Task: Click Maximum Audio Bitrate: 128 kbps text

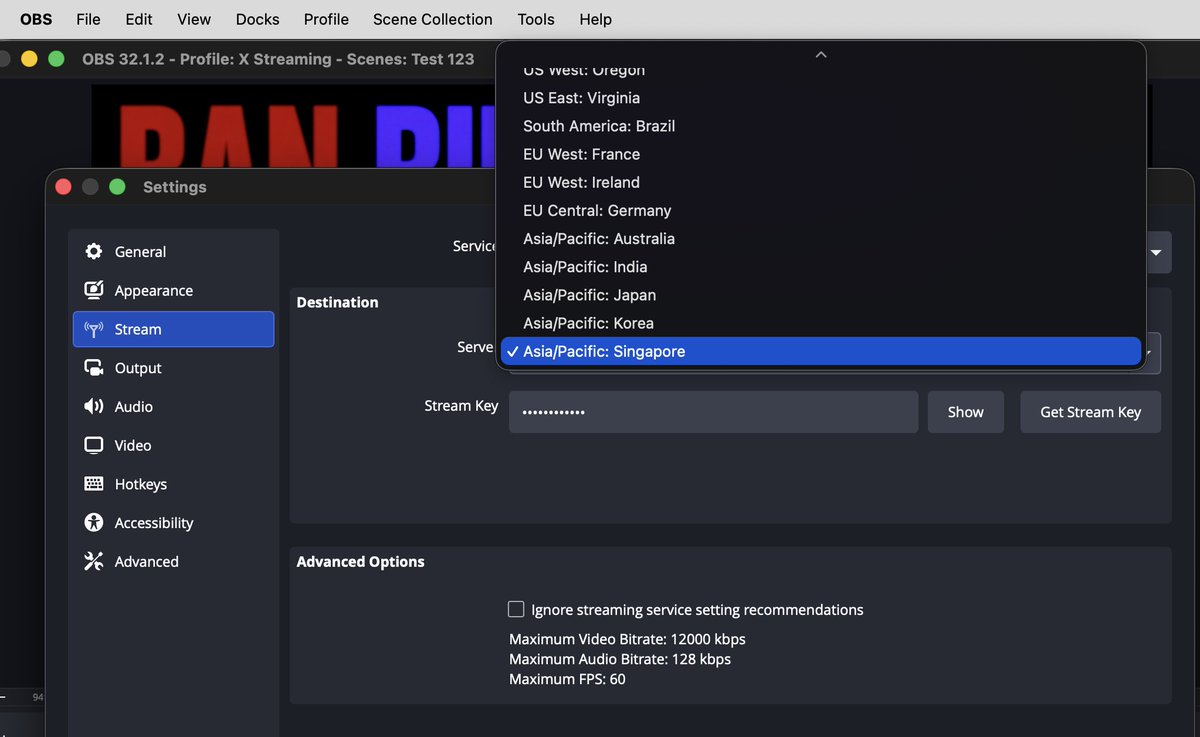Action: 620,659
